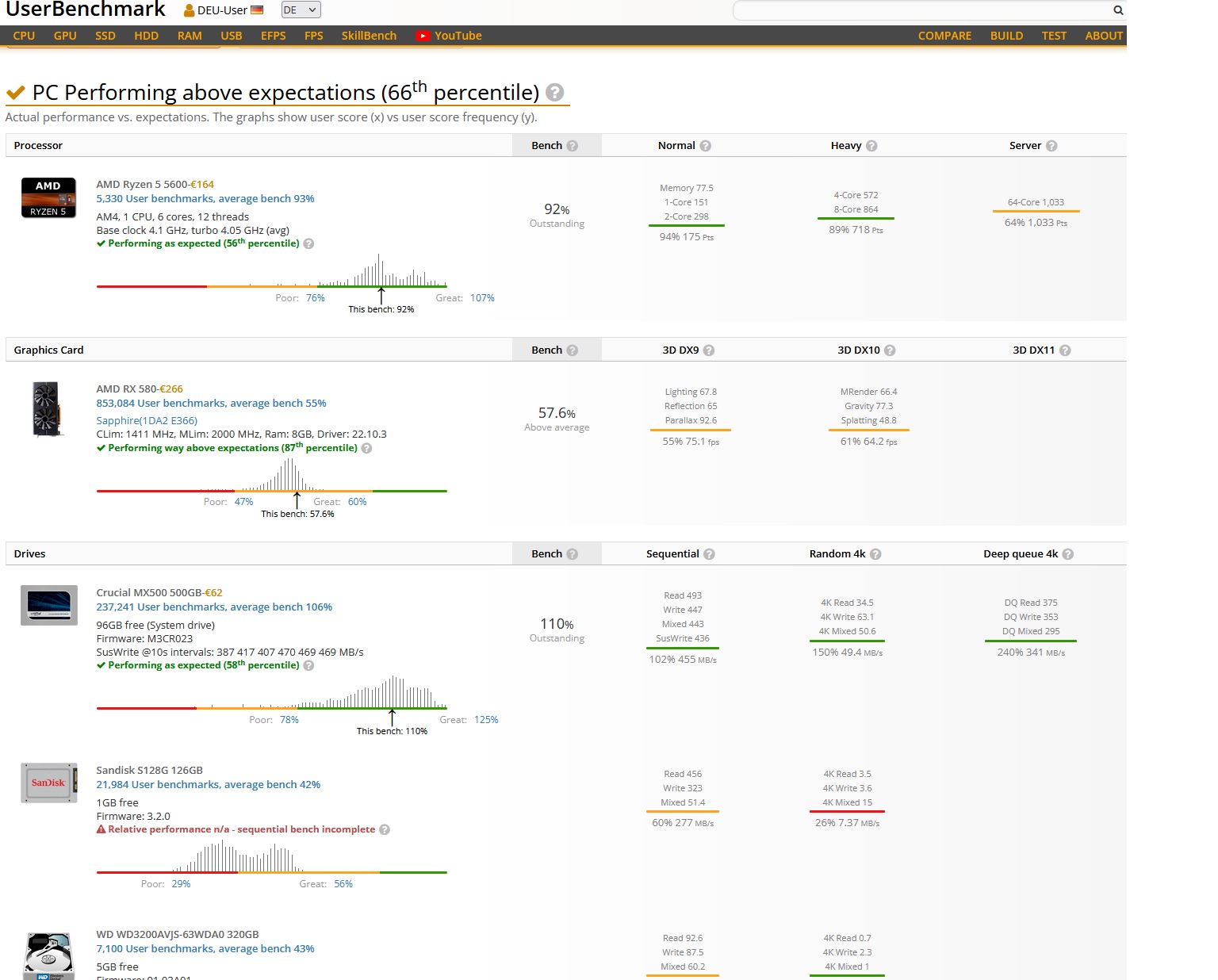Open SkillBench from the nav bar
Viewport: 1218px width, 980px height.
(369, 36)
